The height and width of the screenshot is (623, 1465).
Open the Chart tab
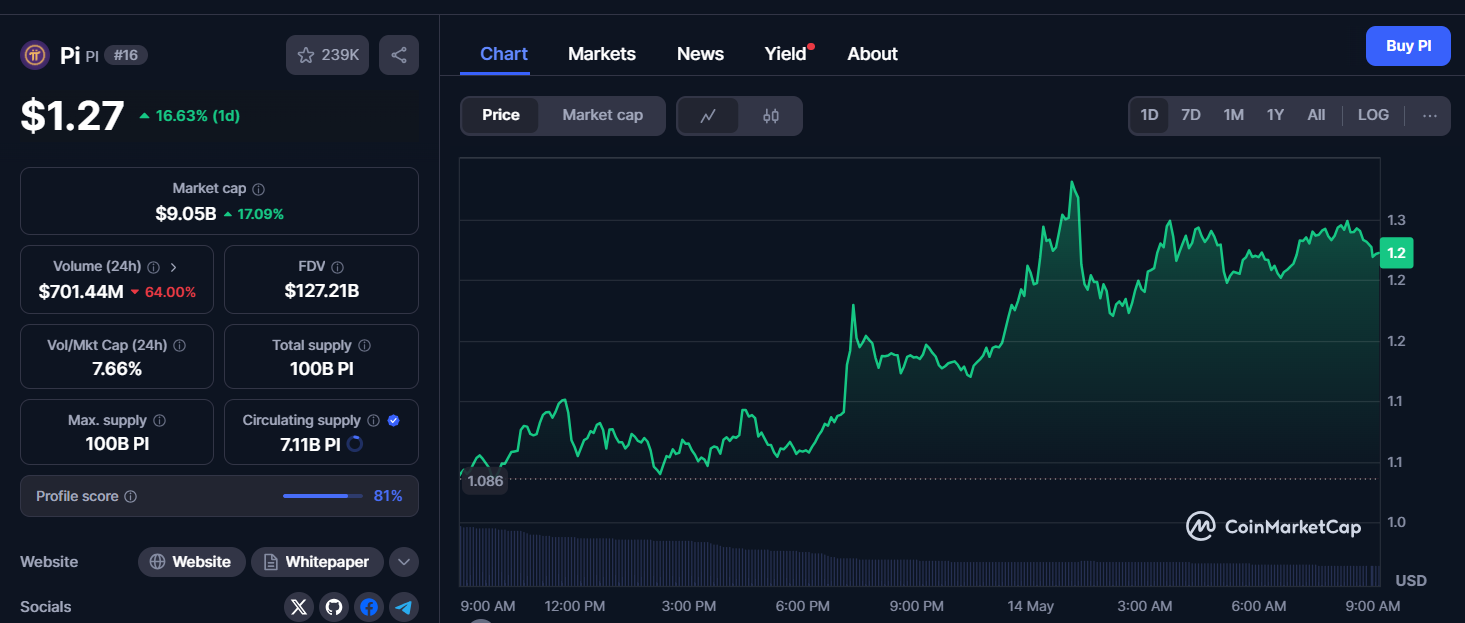[x=504, y=54]
